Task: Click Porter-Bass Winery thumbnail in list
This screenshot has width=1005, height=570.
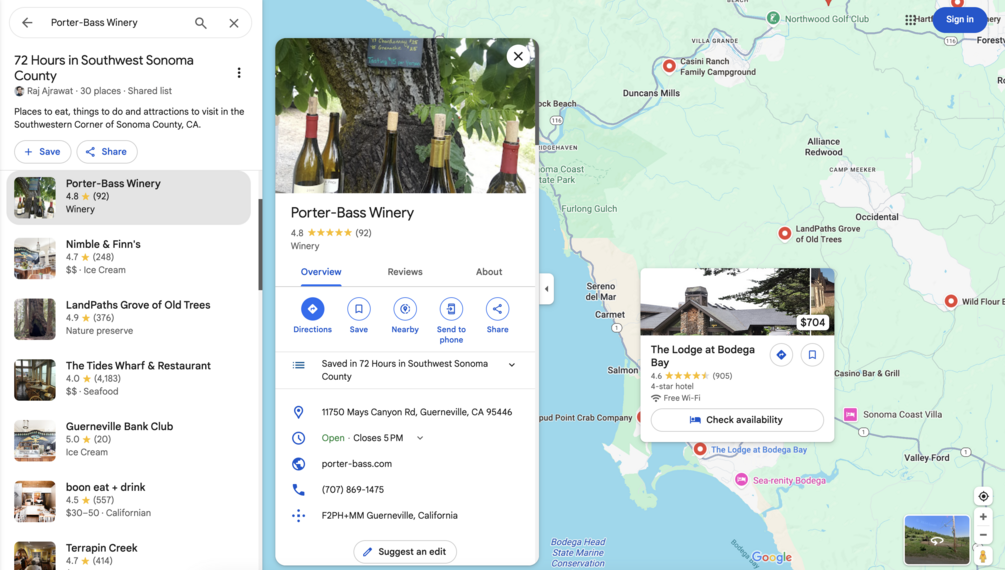Action: [35, 197]
